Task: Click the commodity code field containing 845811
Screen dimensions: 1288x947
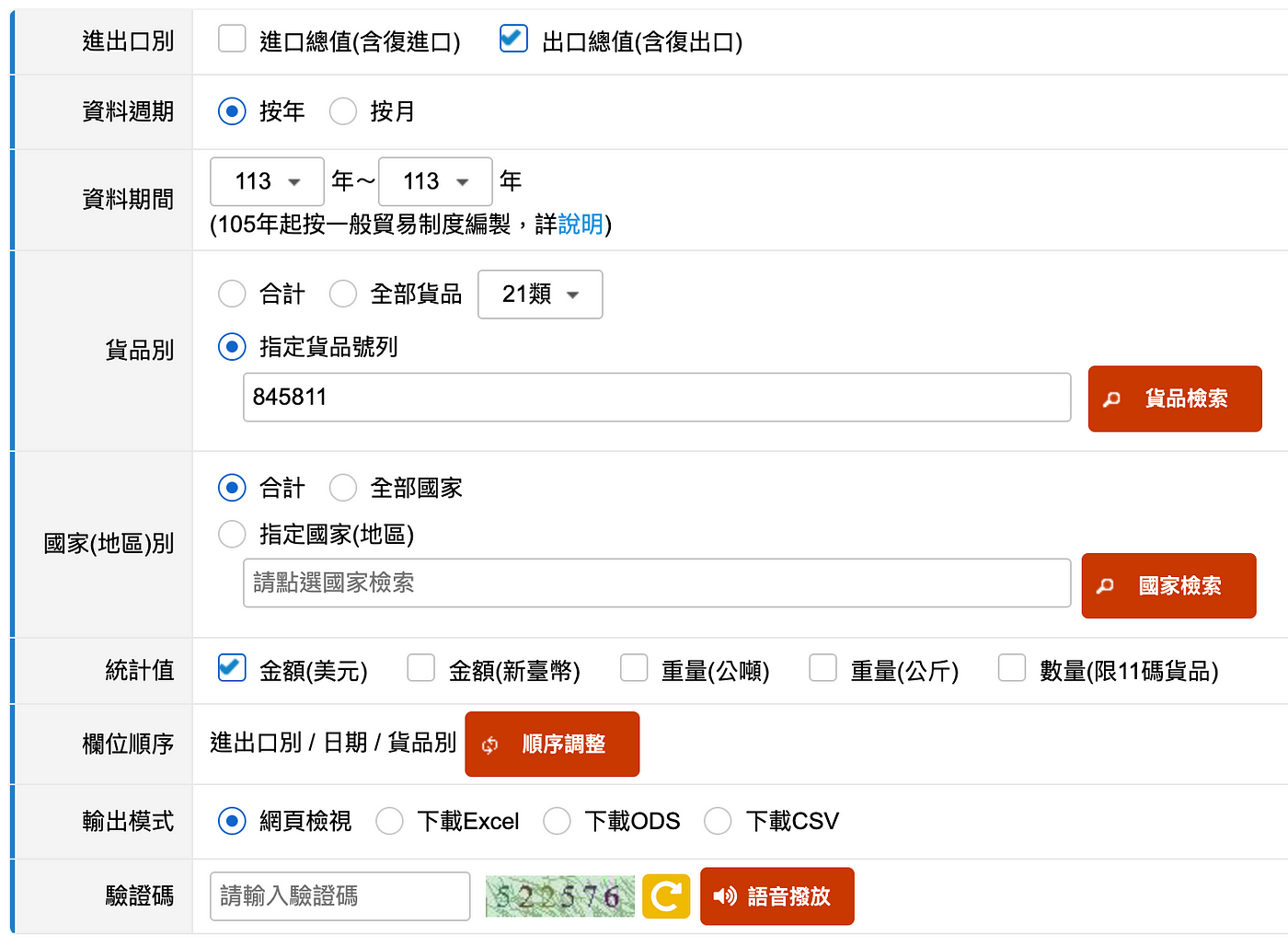Action: [x=657, y=398]
